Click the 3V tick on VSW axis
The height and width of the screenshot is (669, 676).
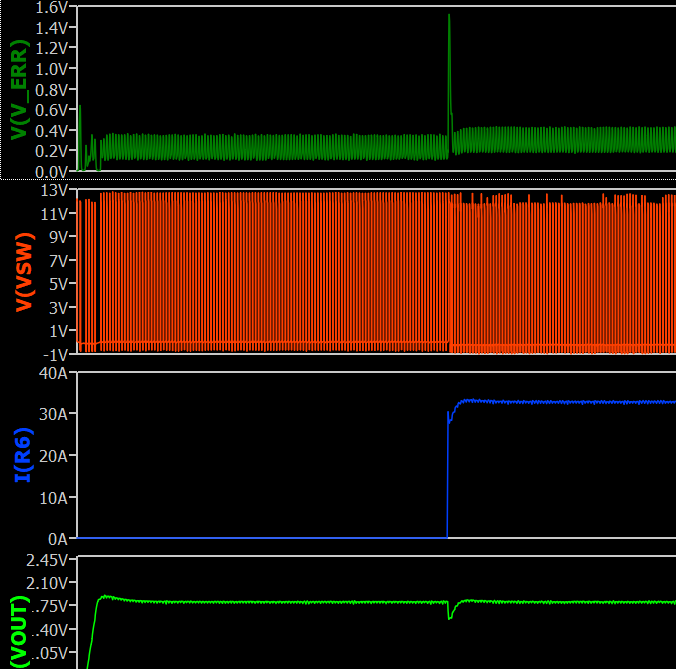click(x=59, y=308)
